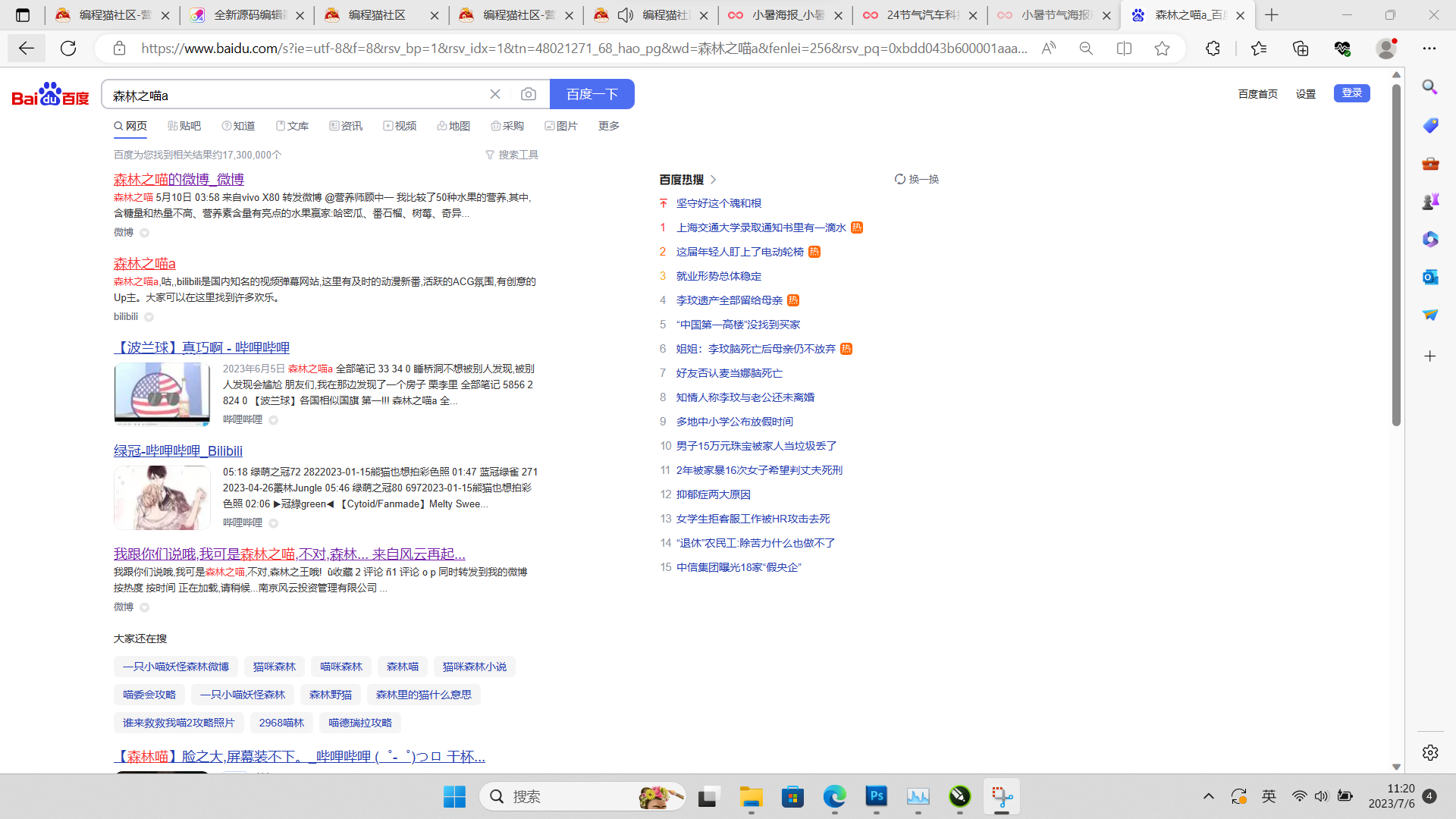
Task: Clear the search box text
Action: click(x=495, y=94)
